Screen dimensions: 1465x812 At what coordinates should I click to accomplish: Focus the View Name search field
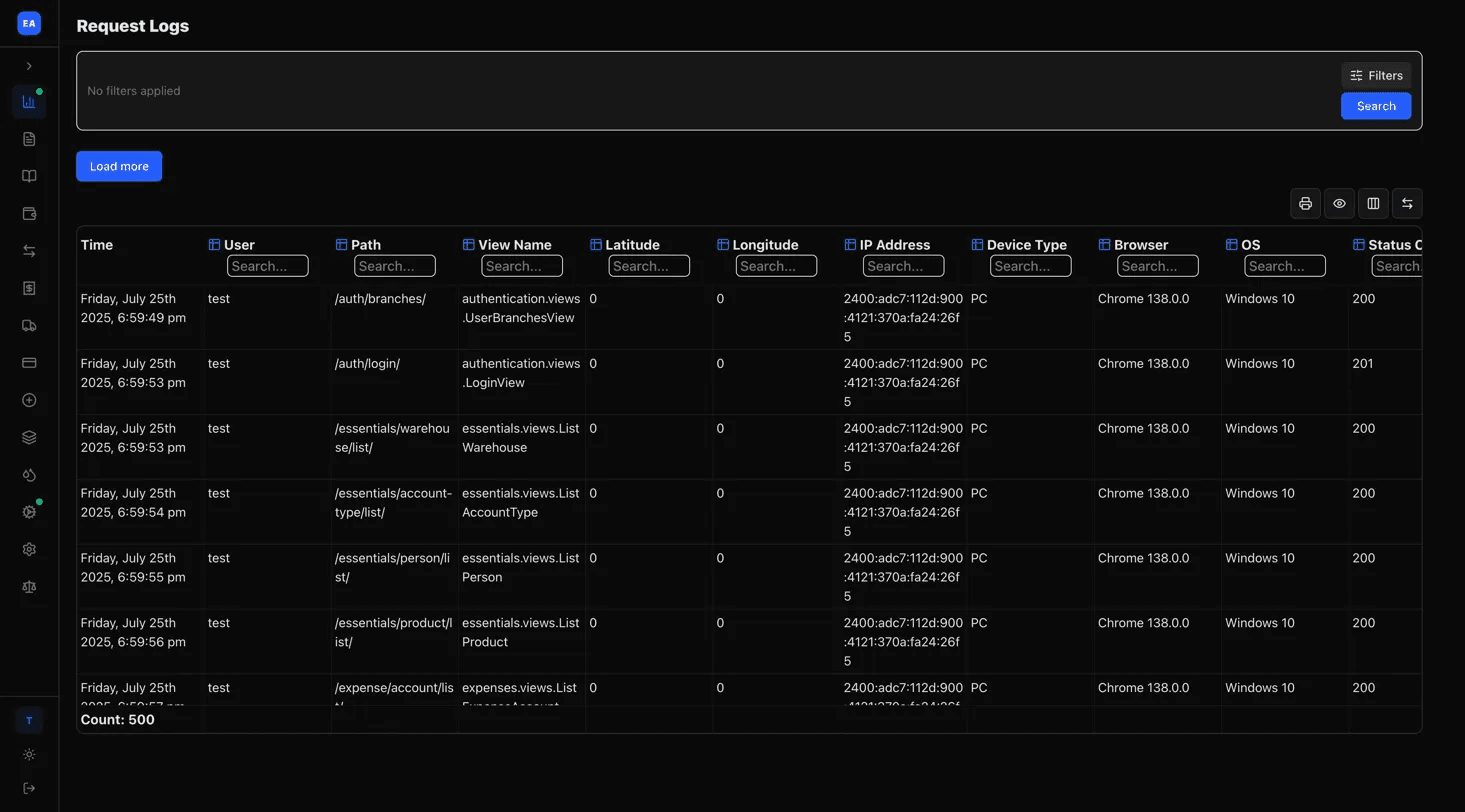point(522,266)
